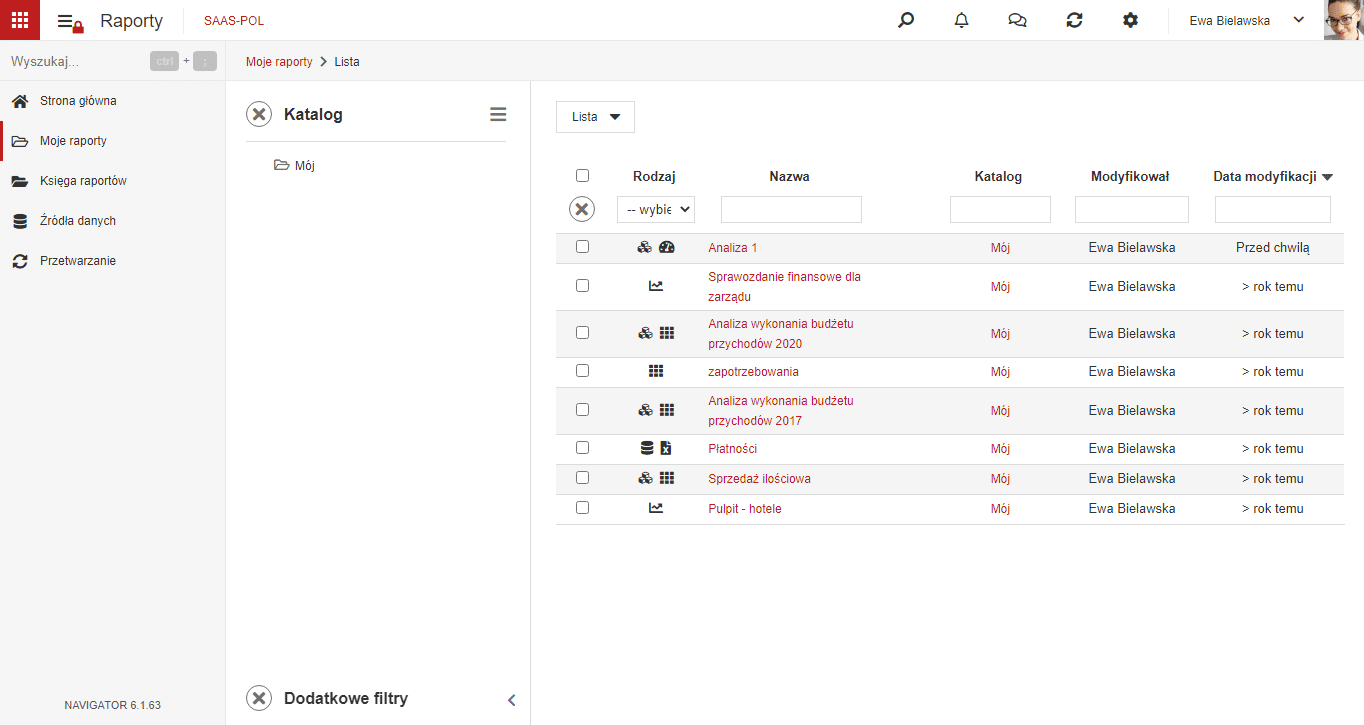Open notifications bell icon
The height and width of the screenshot is (725, 1364).
coord(962,20)
